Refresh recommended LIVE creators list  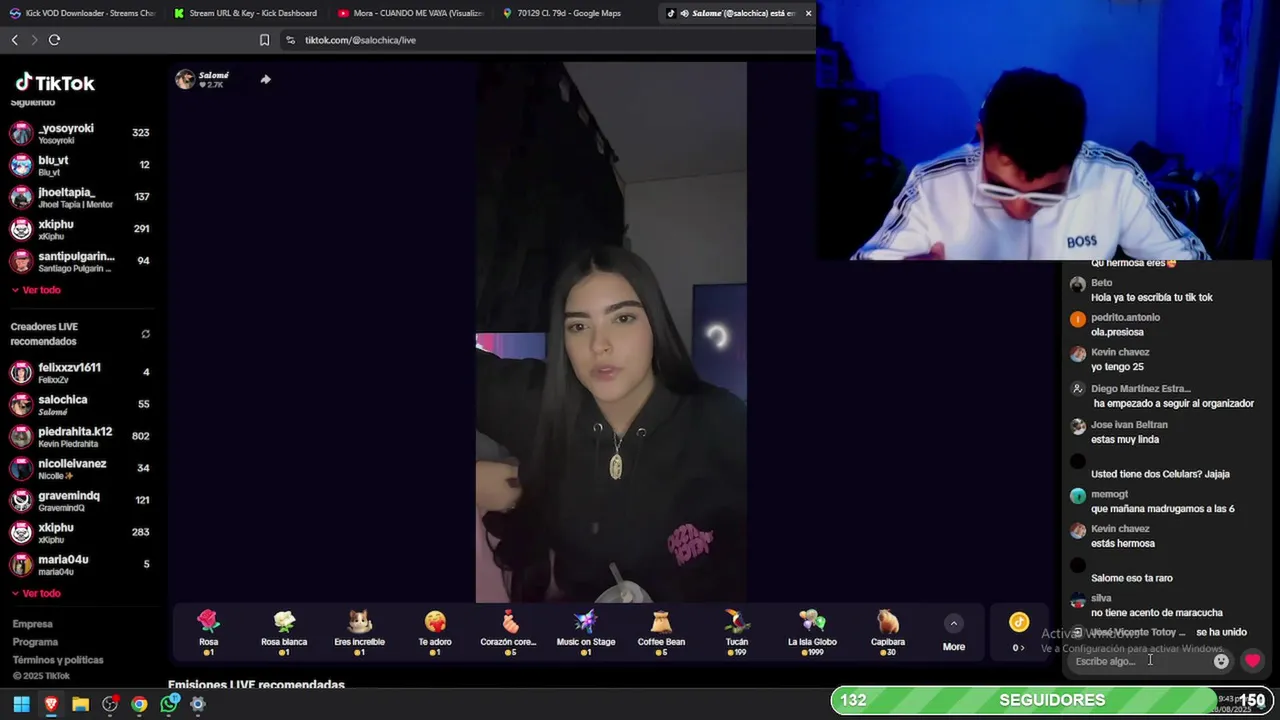click(x=146, y=334)
